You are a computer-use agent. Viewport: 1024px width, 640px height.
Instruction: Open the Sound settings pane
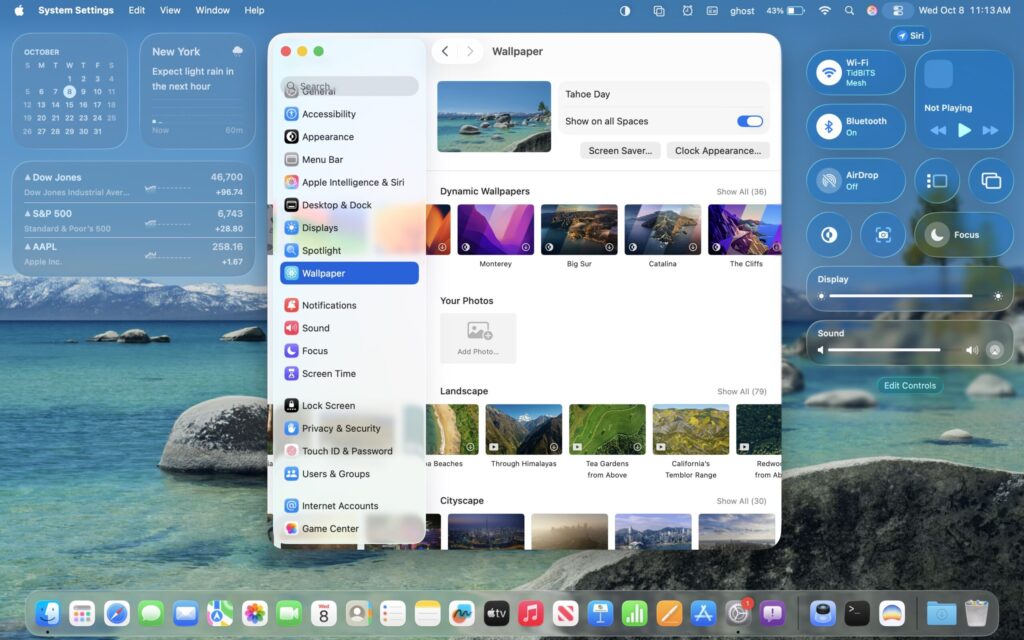pyautogui.click(x=314, y=328)
